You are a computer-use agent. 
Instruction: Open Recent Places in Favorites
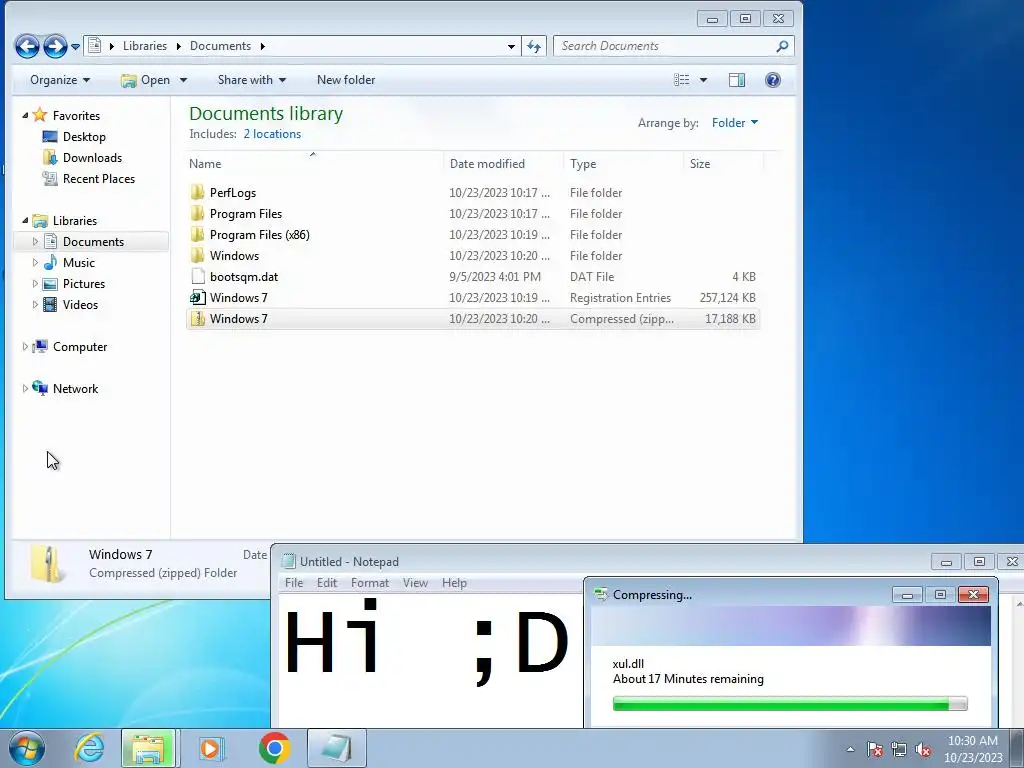click(x=98, y=179)
